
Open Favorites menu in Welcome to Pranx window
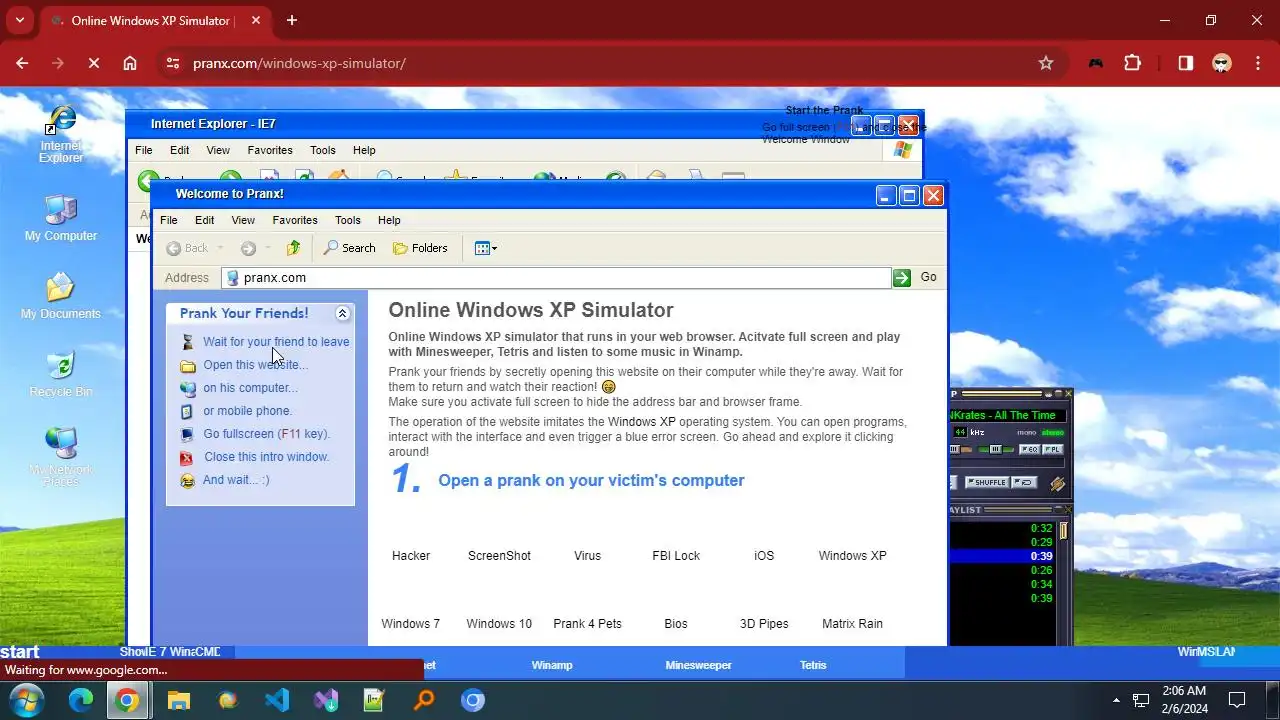click(295, 220)
